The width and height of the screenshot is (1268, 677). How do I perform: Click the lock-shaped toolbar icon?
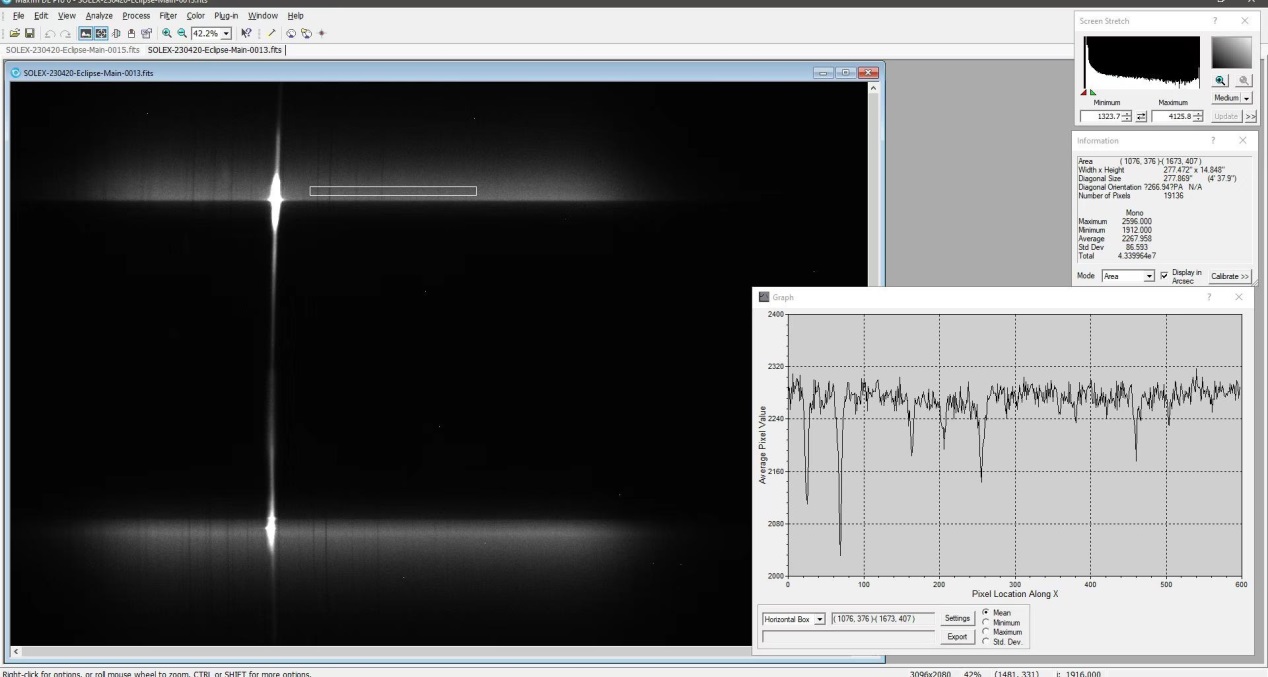[131, 33]
